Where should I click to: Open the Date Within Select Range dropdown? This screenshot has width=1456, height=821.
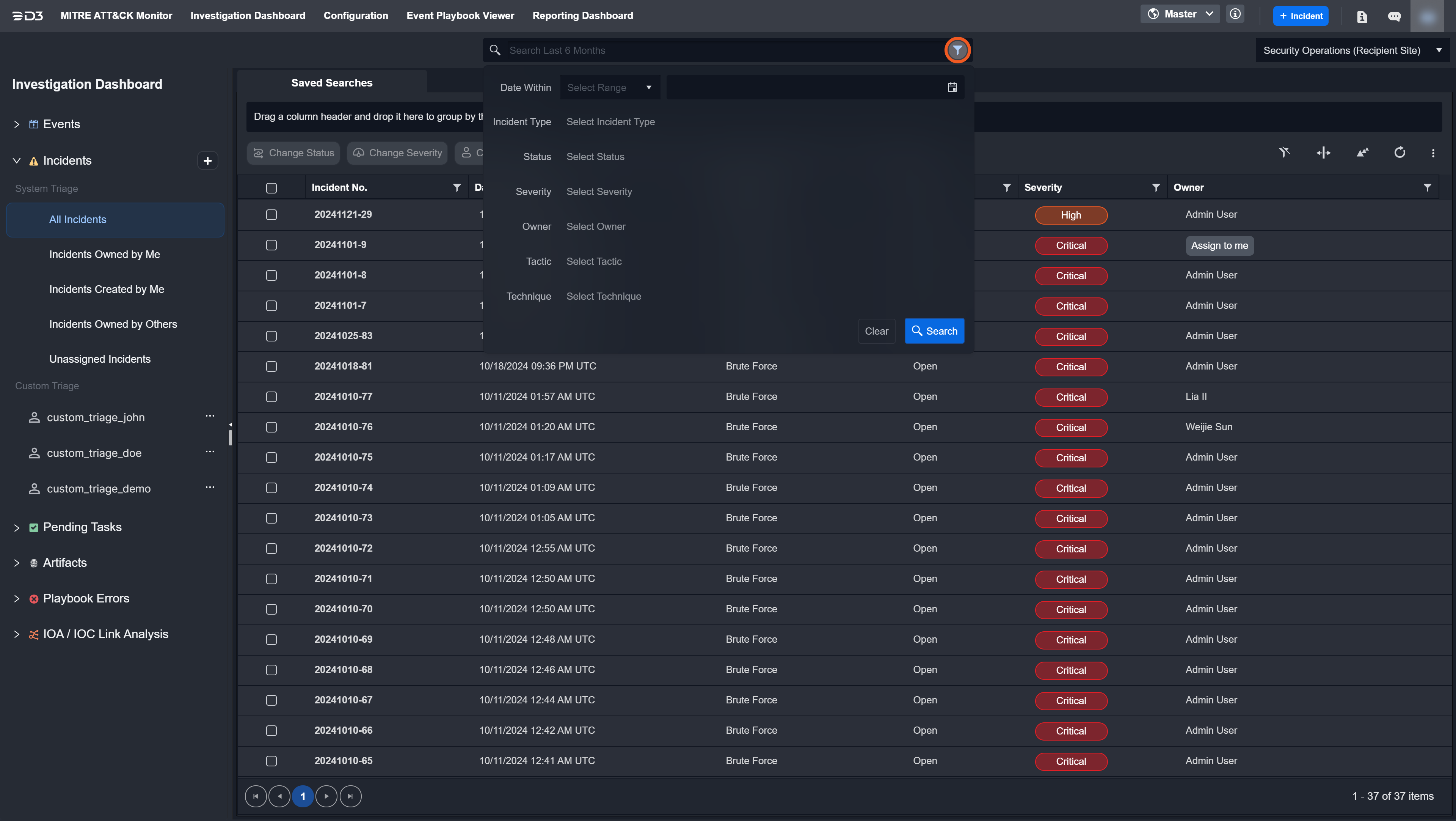click(609, 88)
